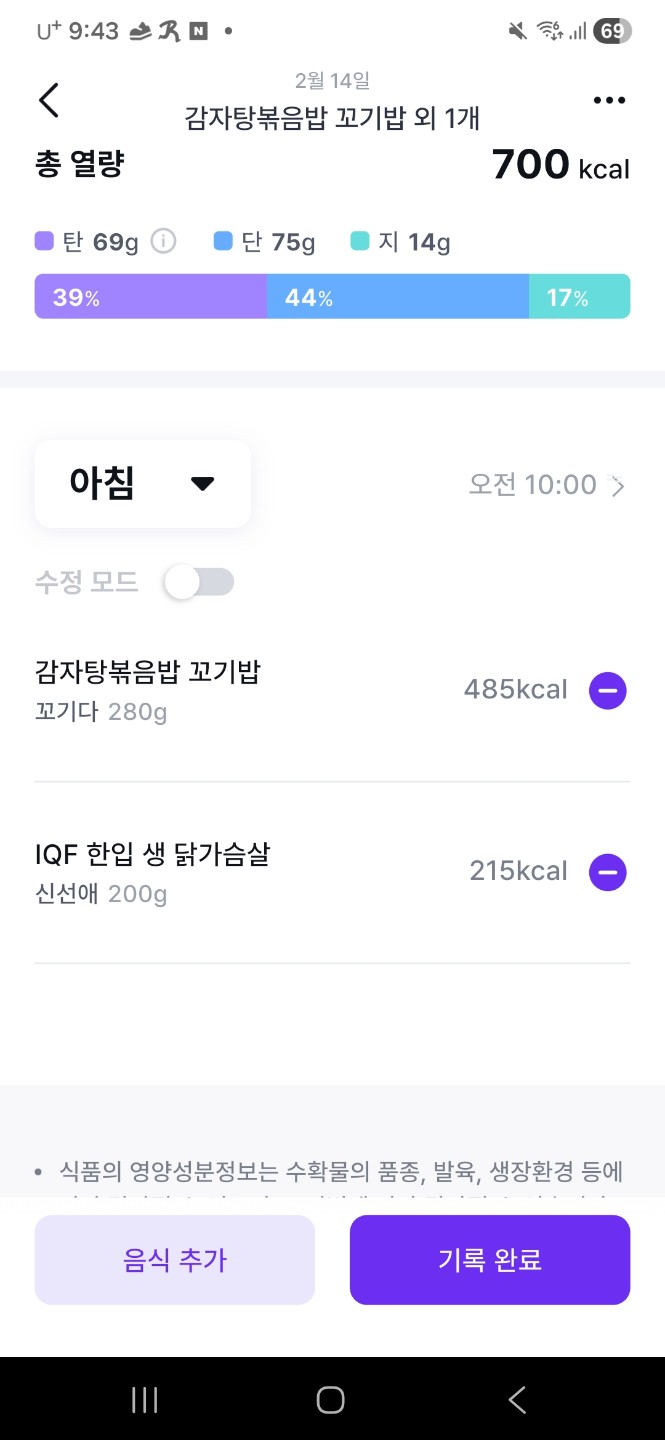This screenshot has height=1440, width=665.
Task: Tap the back arrow at top left
Action: [49, 100]
